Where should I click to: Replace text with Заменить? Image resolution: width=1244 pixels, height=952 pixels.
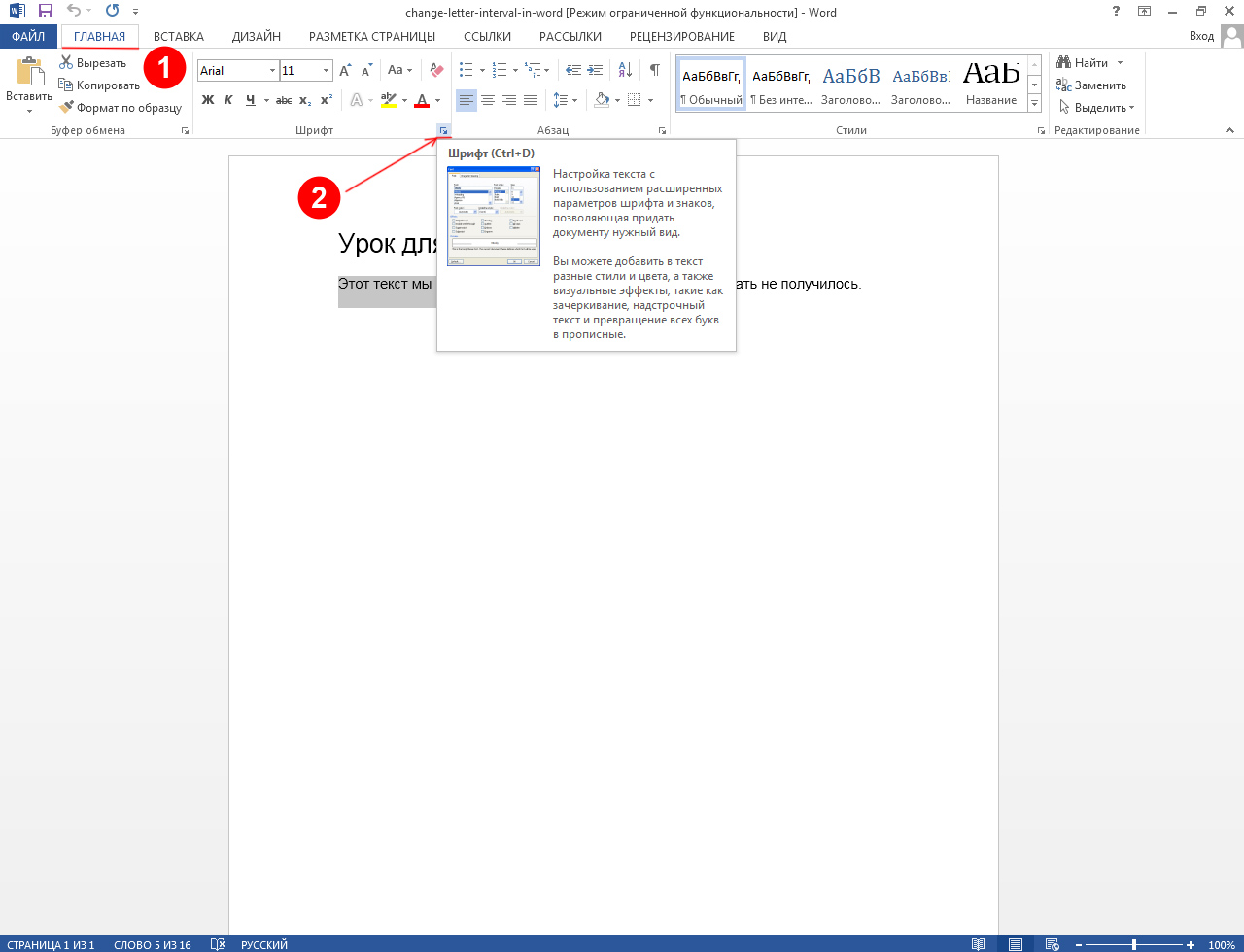pyautogui.click(x=1092, y=85)
